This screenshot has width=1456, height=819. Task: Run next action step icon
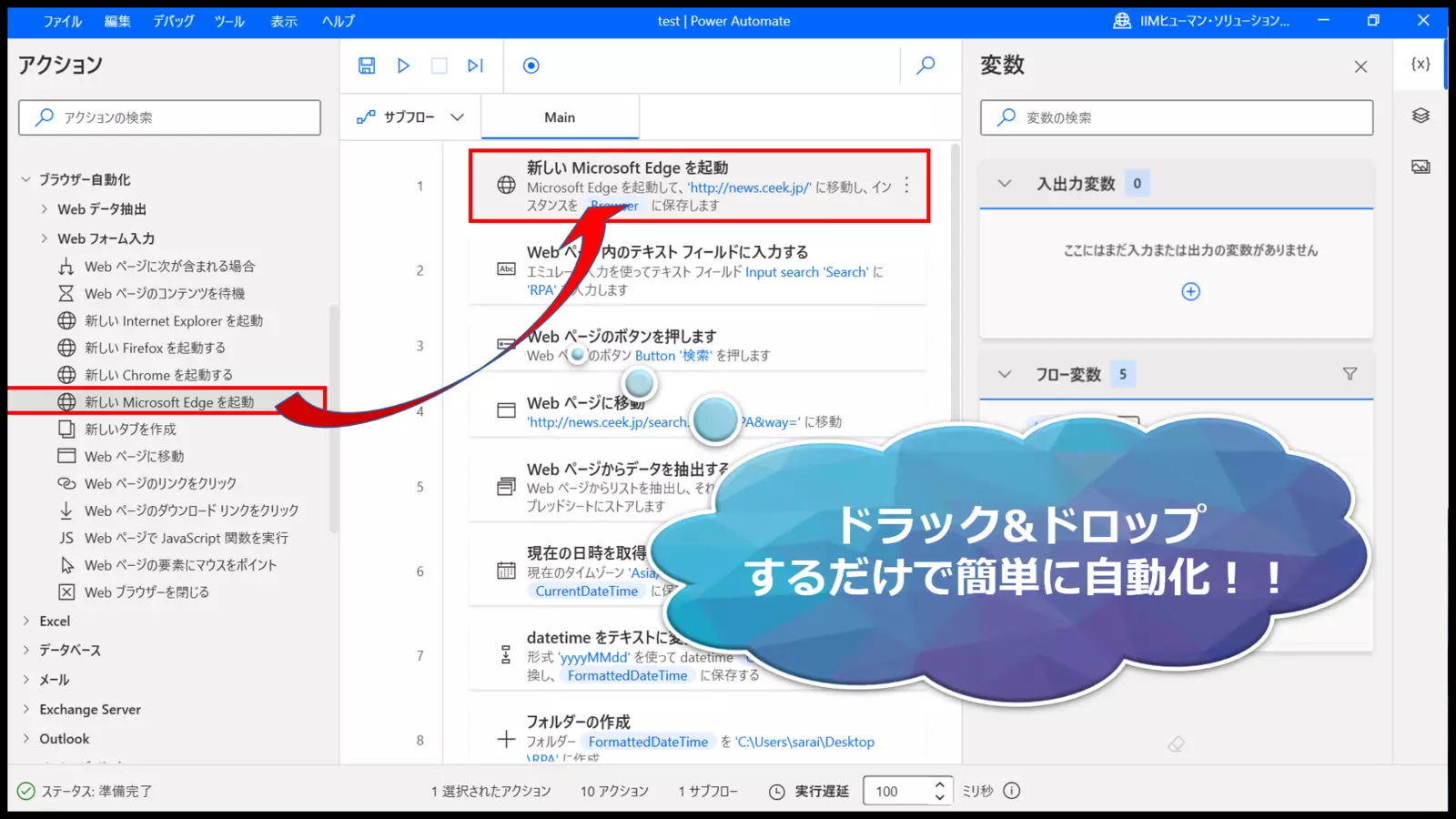[475, 66]
